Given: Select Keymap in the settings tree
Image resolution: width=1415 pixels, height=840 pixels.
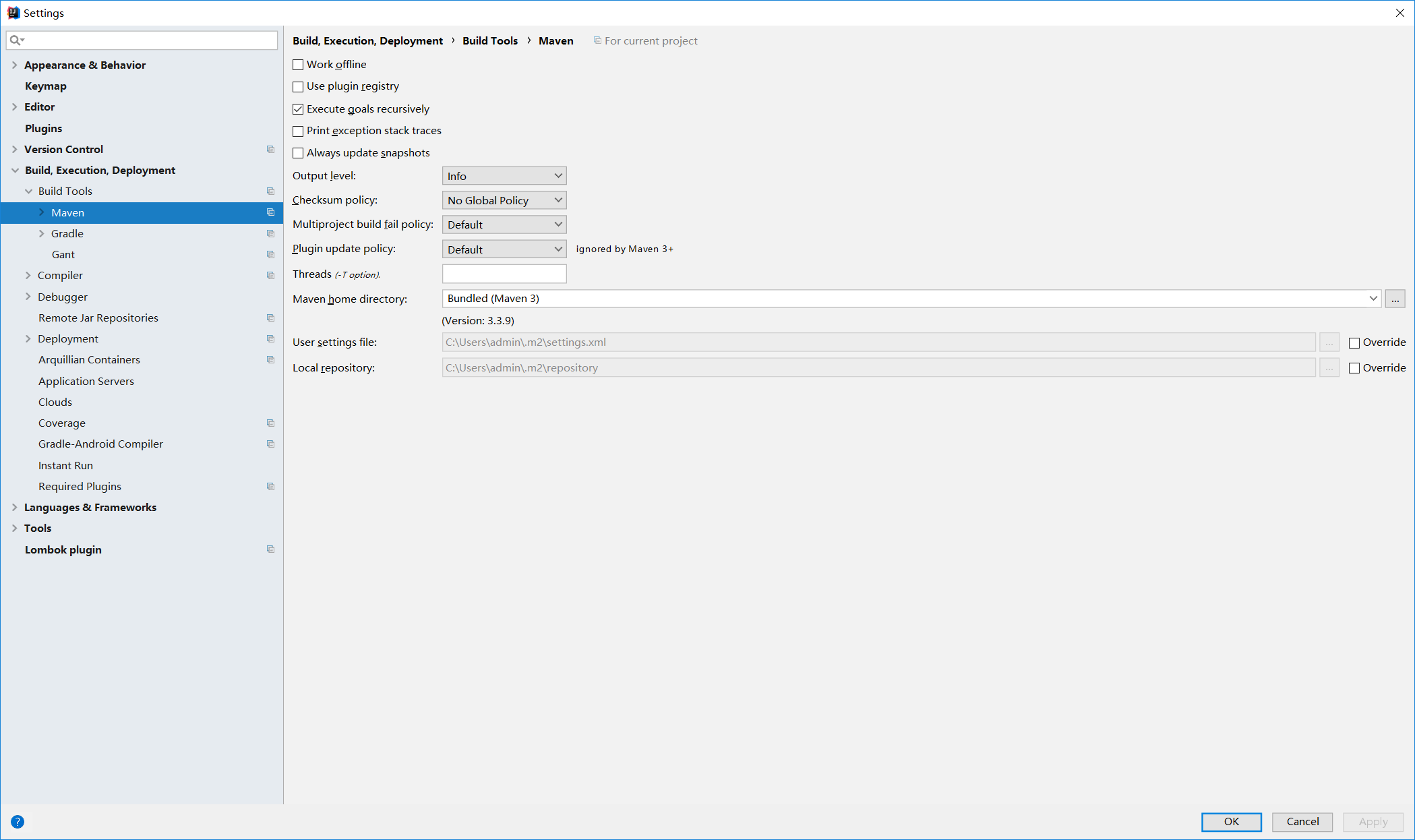Looking at the screenshot, I should coord(45,86).
